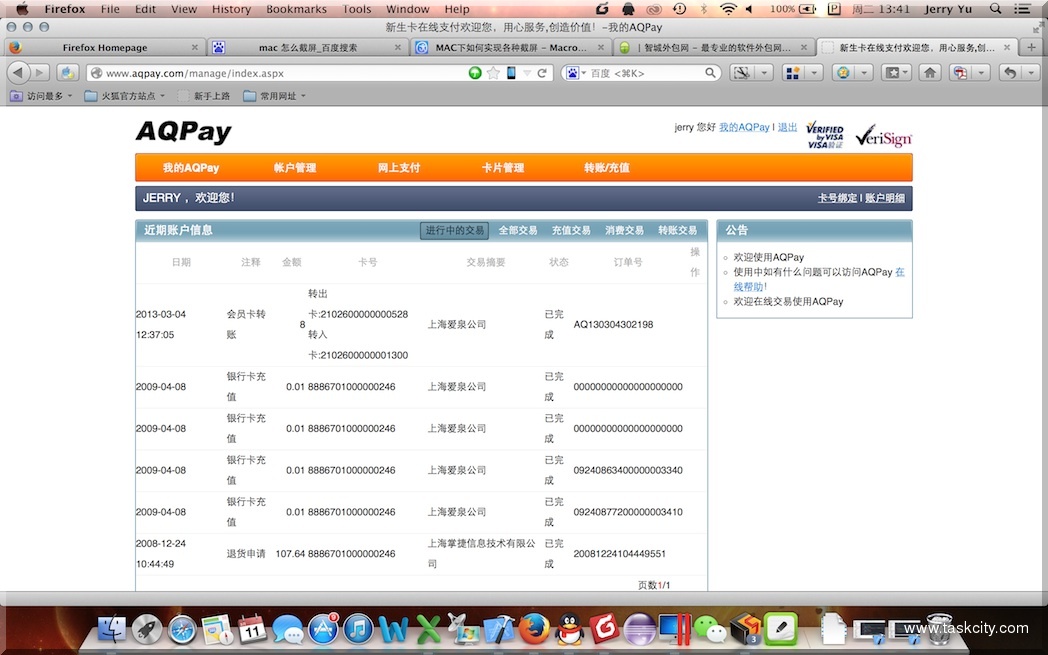
Task: Click order number 20081224104449551
Action: point(619,553)
